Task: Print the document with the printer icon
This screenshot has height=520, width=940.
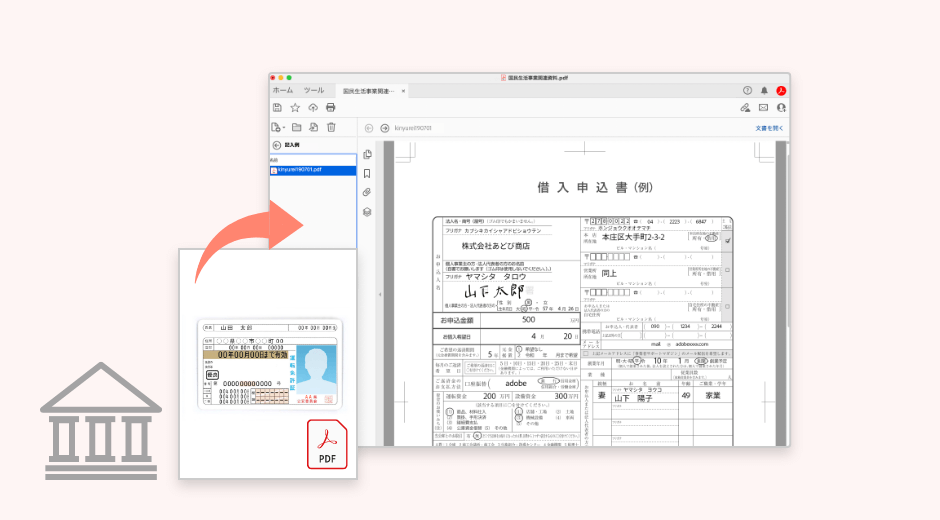Action: (330, 108)
